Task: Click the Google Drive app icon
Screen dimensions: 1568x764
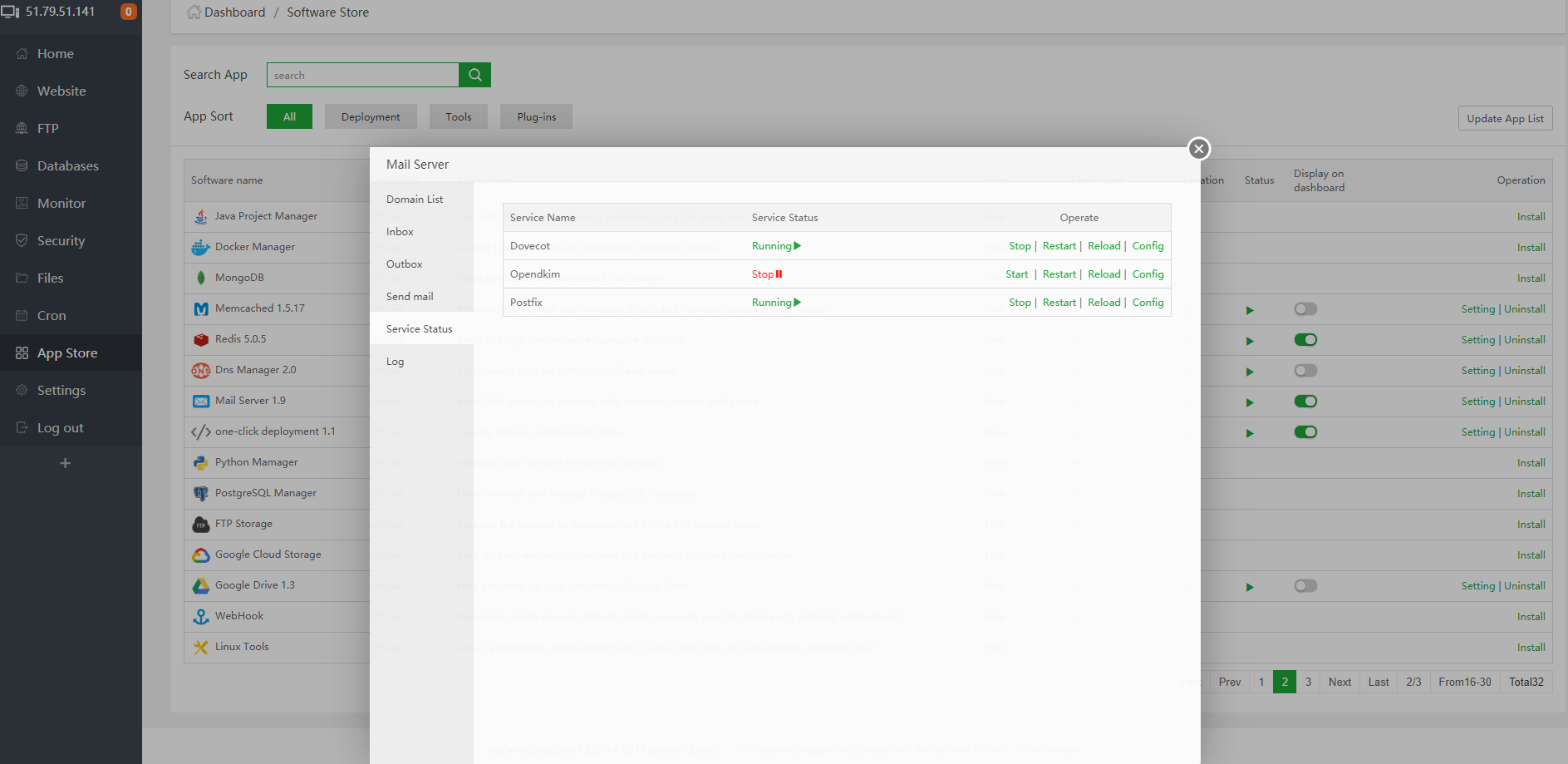Action: click(200, 586)
